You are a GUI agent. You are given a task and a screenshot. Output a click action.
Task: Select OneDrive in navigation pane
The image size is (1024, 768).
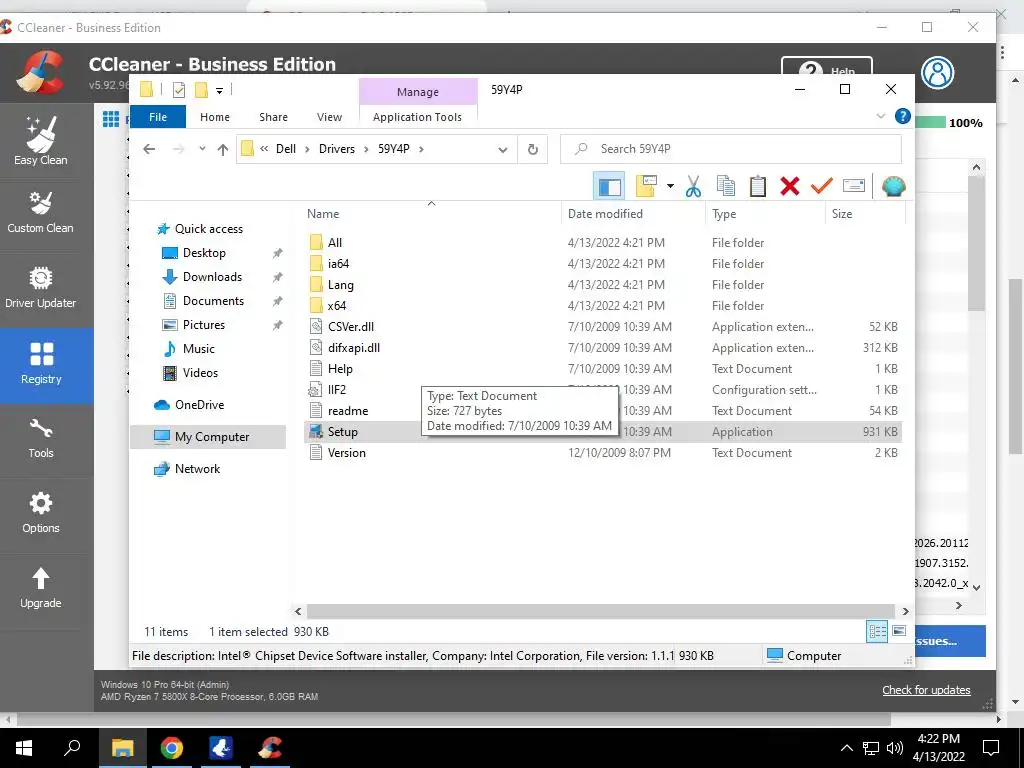[x=199, y=405]
